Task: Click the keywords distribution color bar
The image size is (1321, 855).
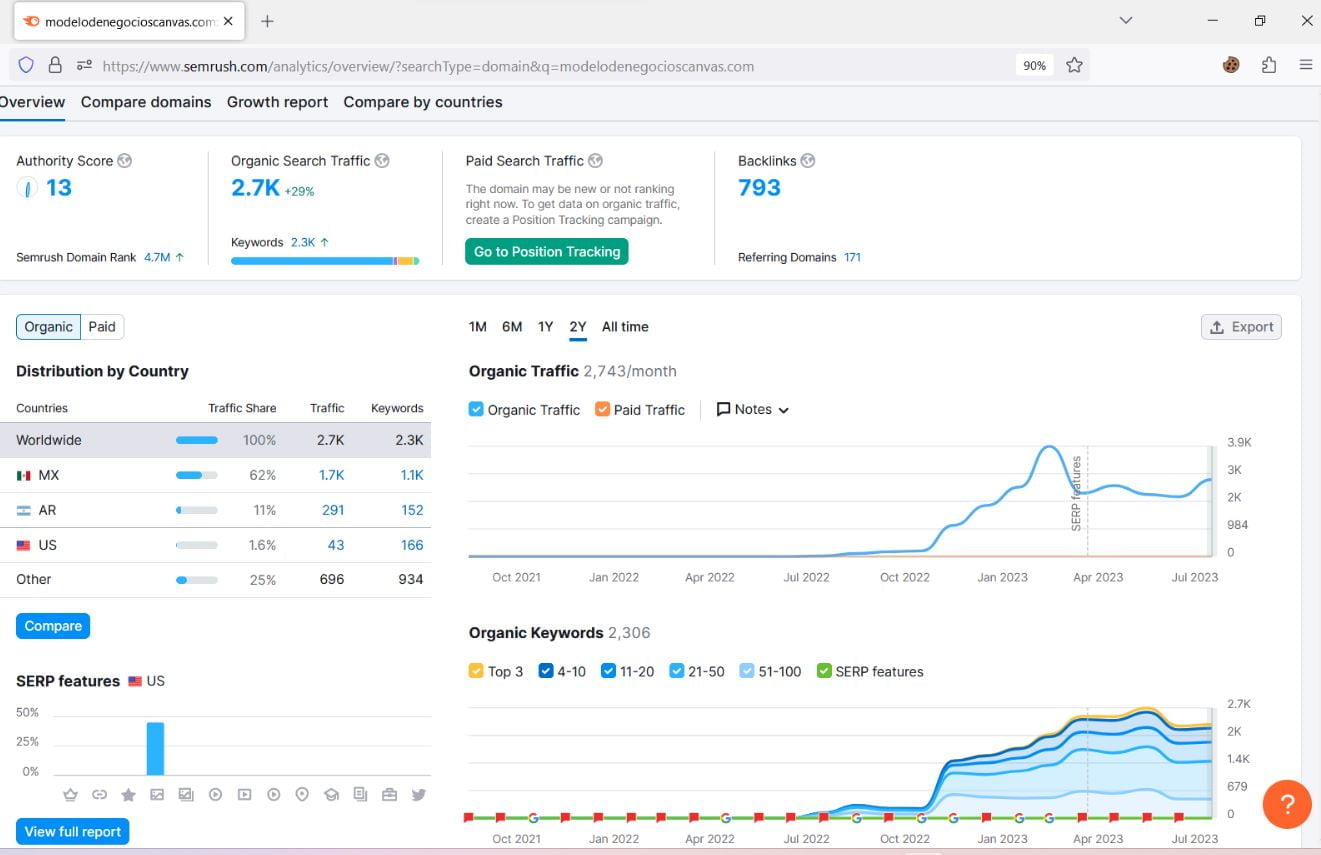Action: [324, 261]
